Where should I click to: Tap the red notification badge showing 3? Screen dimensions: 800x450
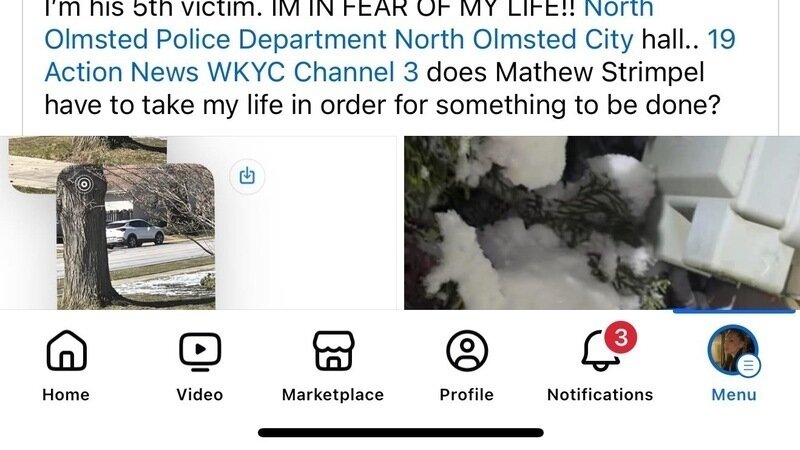click(x=620, y=337)
